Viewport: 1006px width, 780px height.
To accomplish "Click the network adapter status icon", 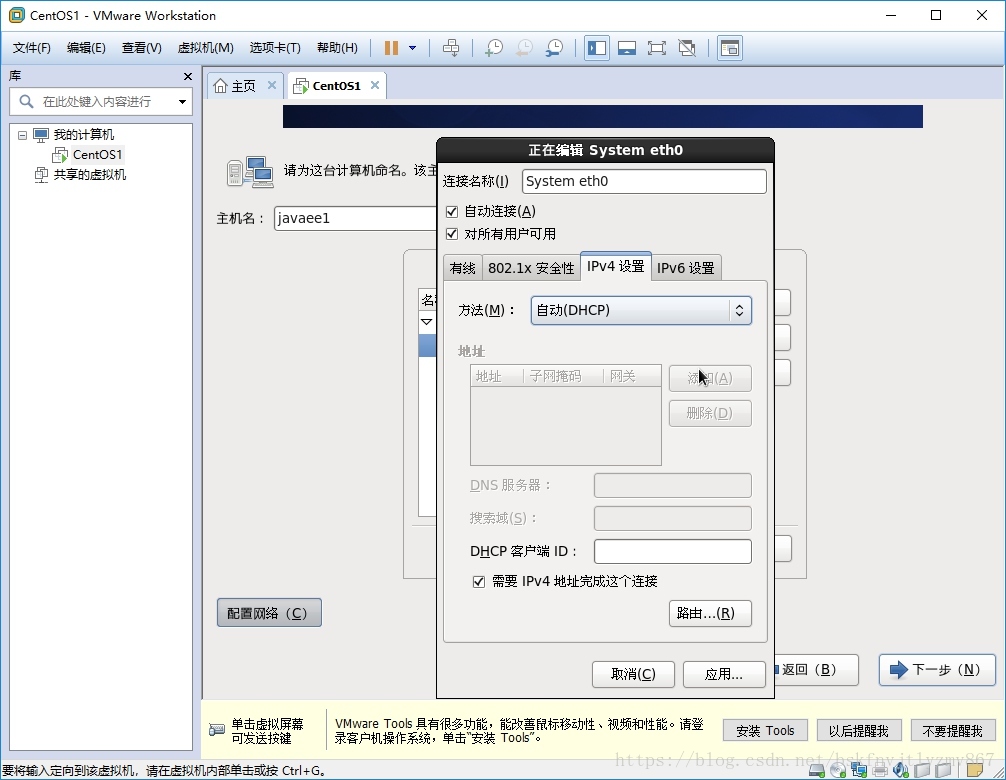I will [858, 770].
